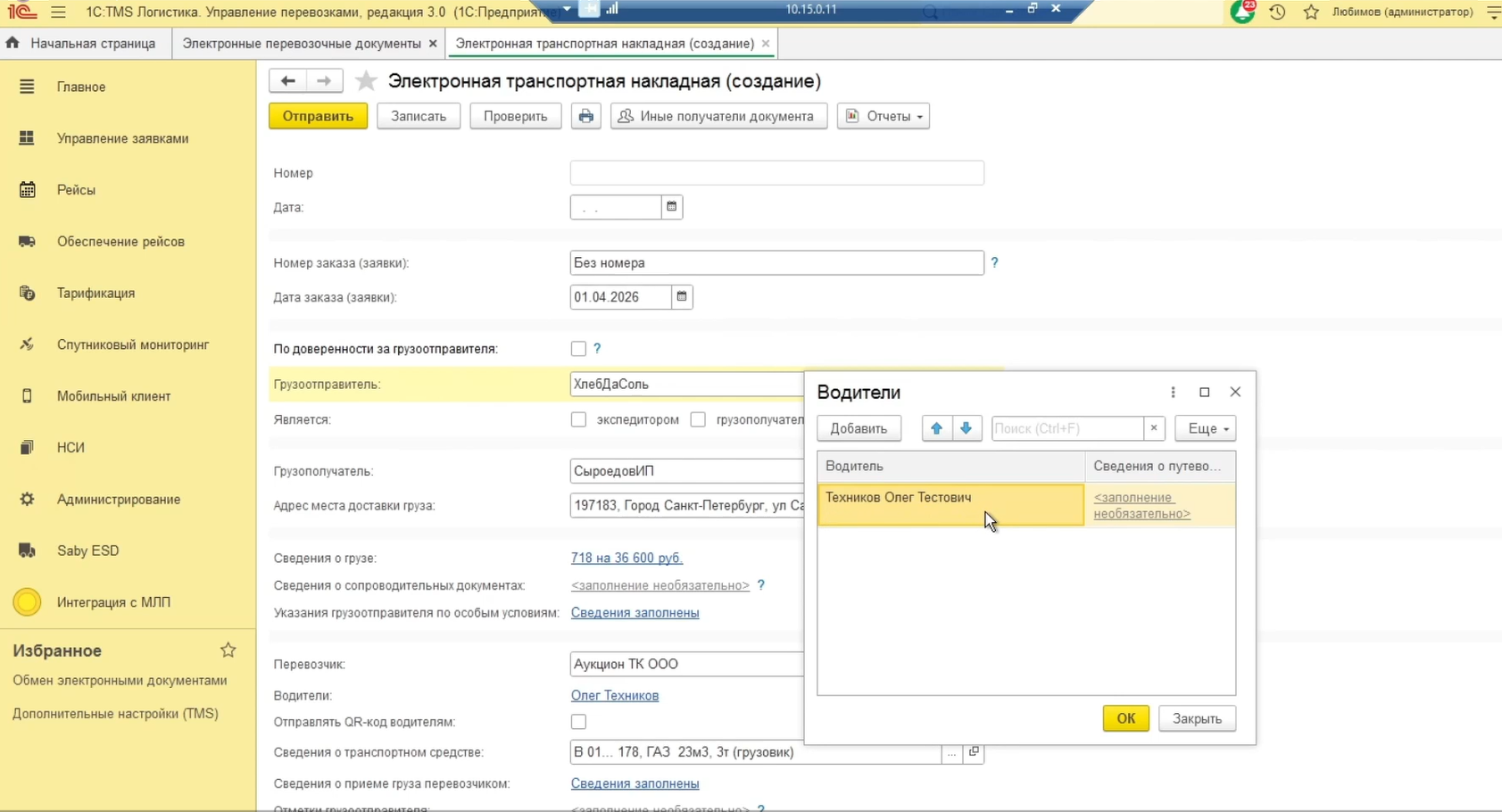Open the history icon in title bar
The height and width of the screenshot is (812, 1502).
(x=1277, y=12)
